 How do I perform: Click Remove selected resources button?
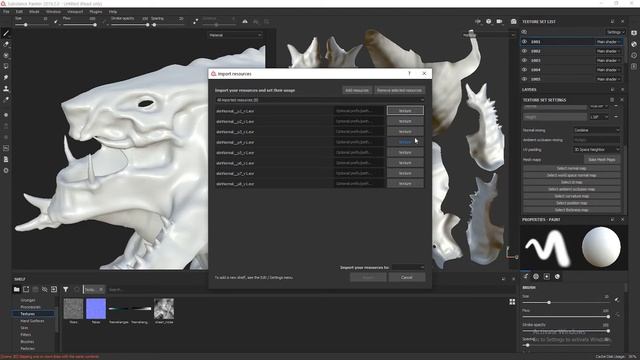click(399, 90)
